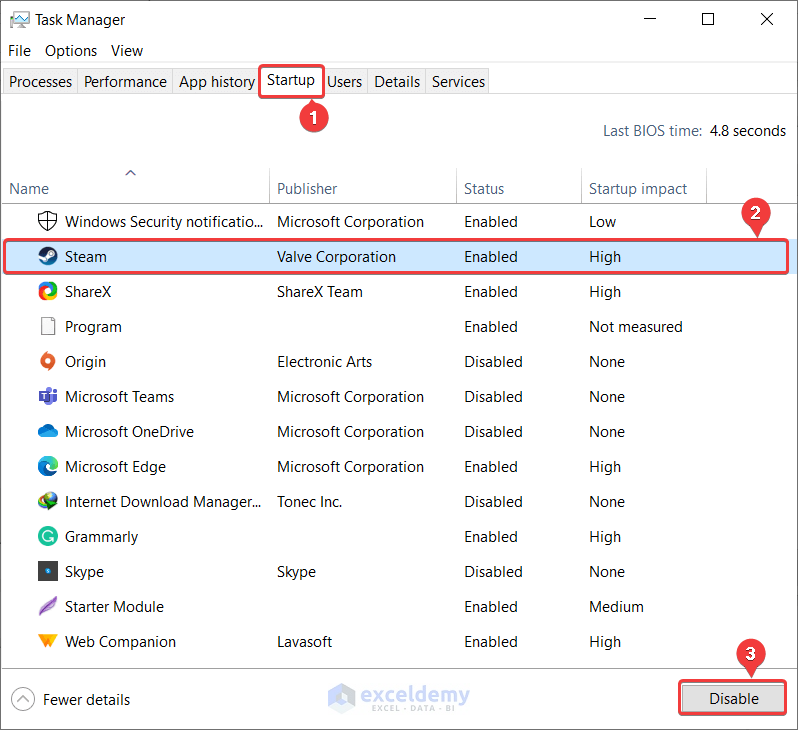Sort by Name column header
This screenshot has width=798, height=730.
(x=30, y=189)
